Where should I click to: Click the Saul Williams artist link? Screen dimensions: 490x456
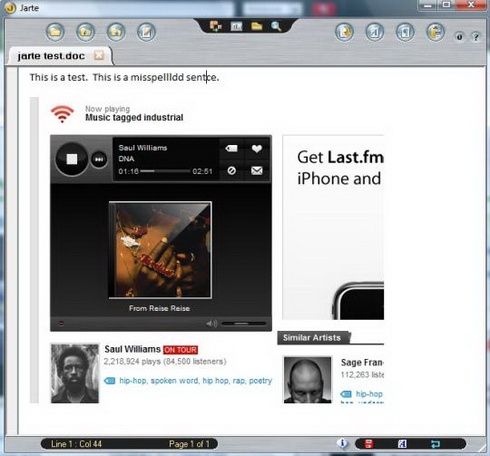tap(133, 349)
